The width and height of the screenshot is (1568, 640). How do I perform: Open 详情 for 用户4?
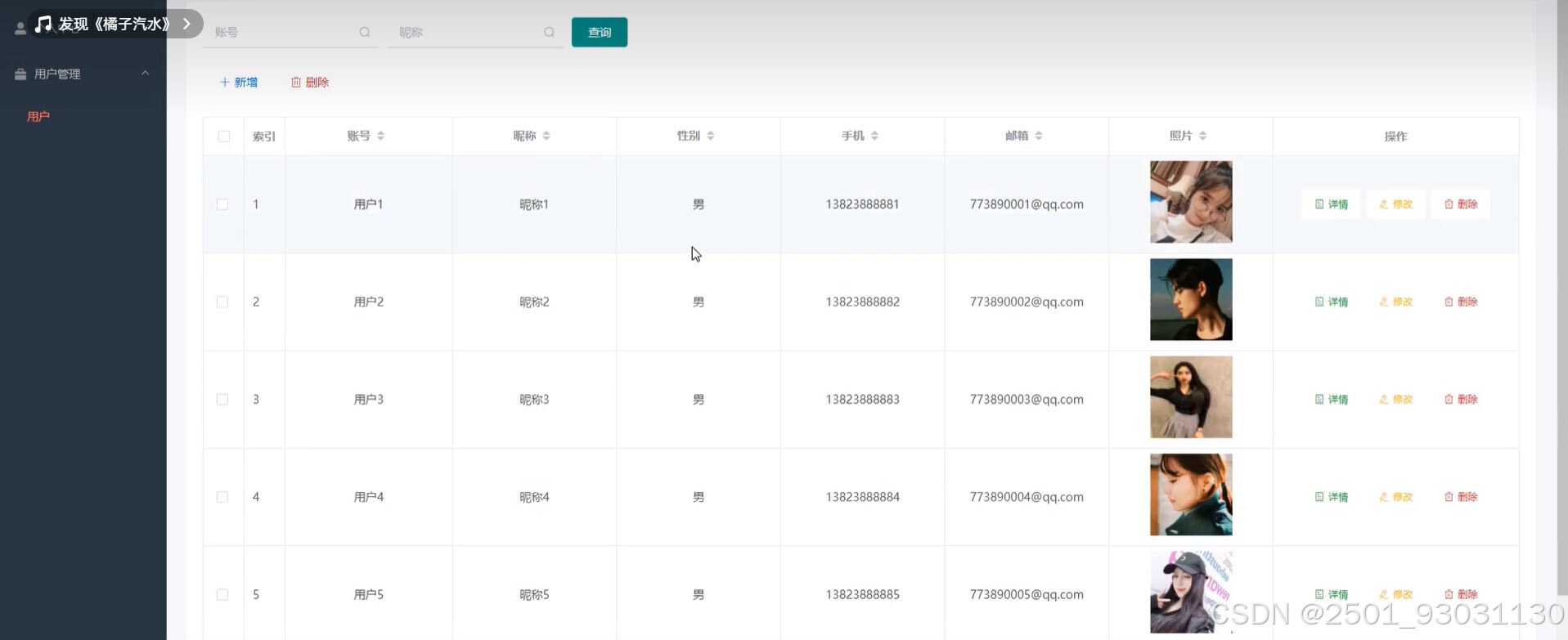point(1331,497)
